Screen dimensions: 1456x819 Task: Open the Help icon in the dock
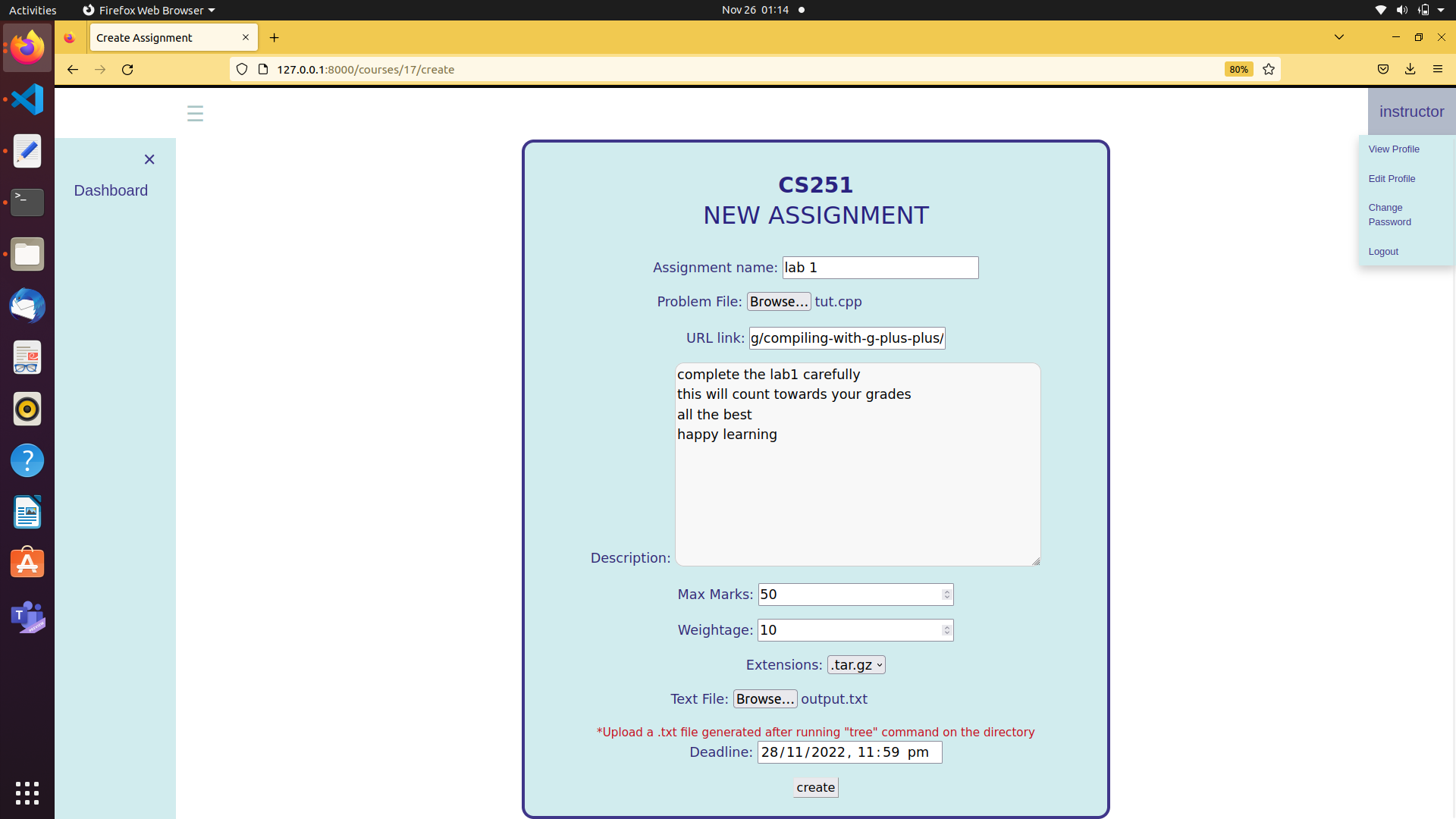tap(27, 460)
